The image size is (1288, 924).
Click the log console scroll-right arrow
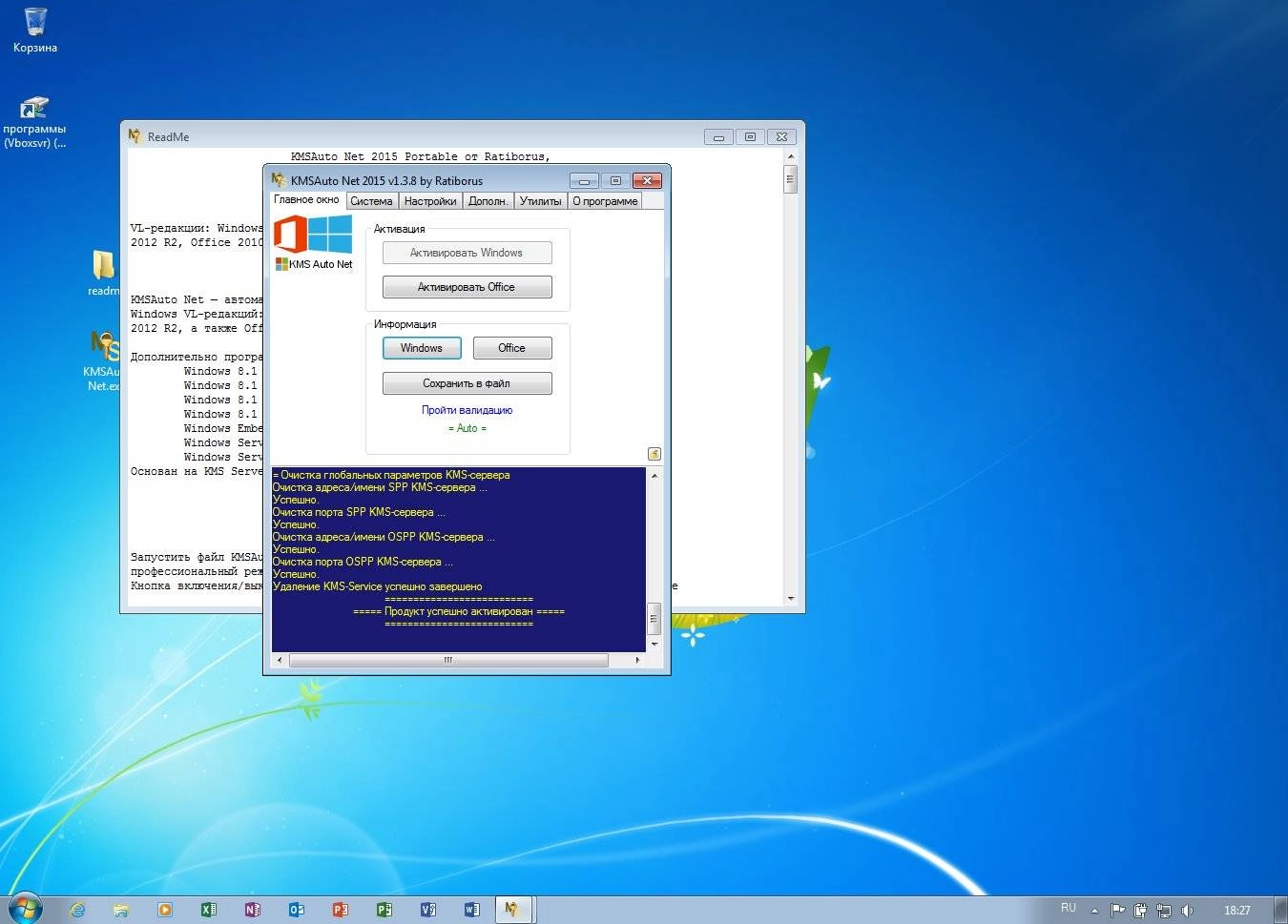[x=637, y=660]
